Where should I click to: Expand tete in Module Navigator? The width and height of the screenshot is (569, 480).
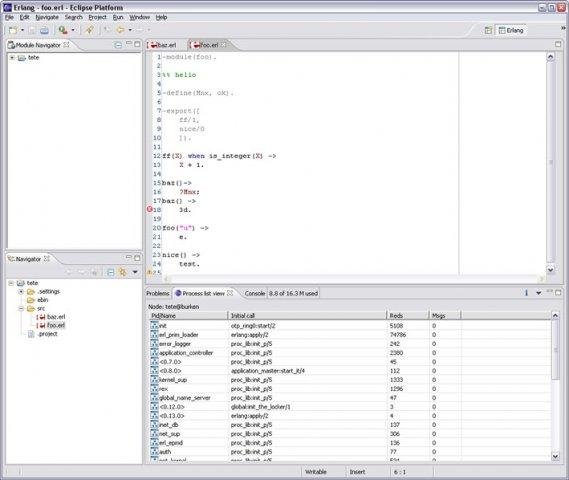pyautogui.click(x=12, y=58)
